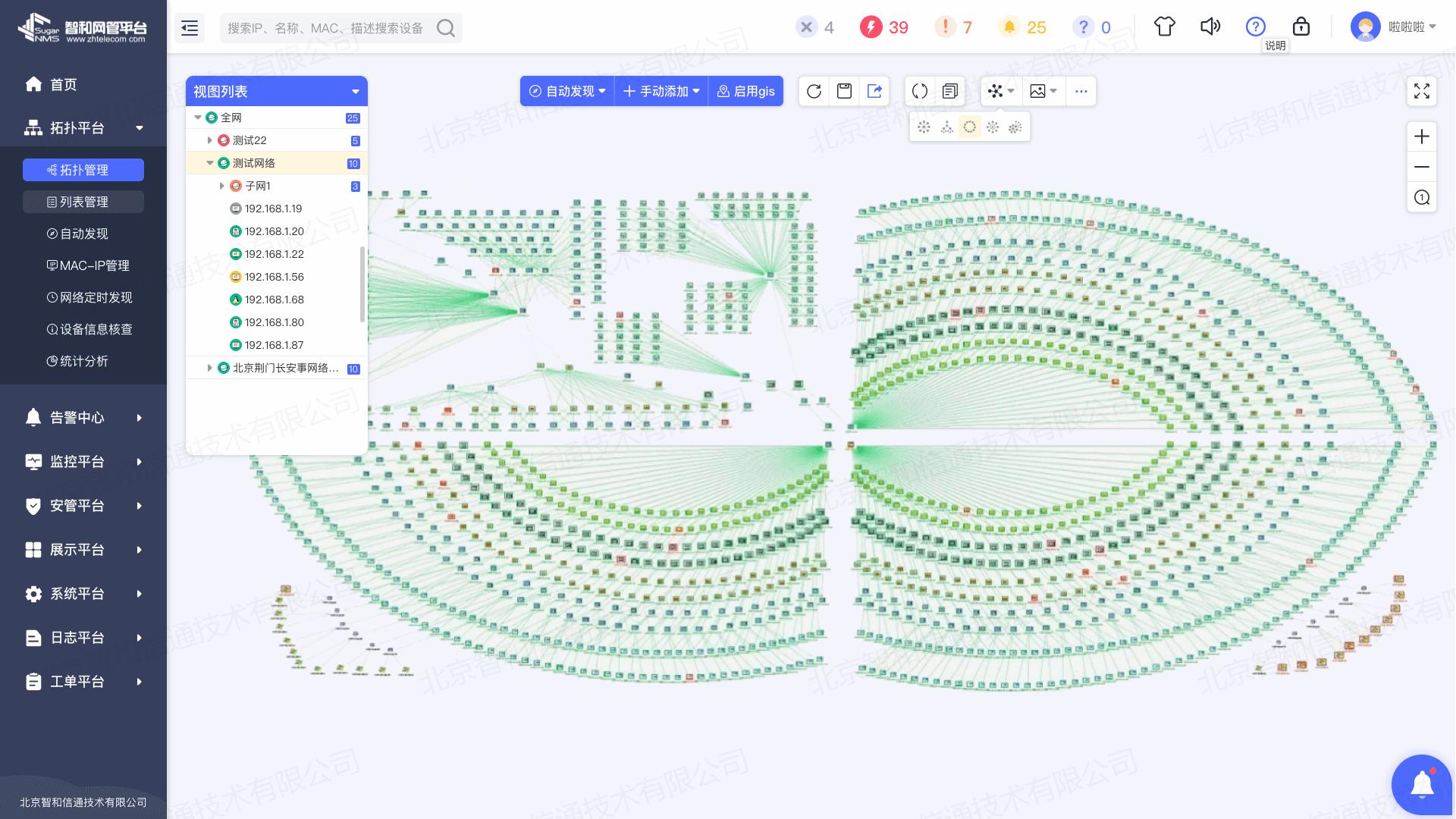The width and height of the screenshot is (1456, 819).
Task: Enter fullscreen with the expand icon
Action: (1421, 91)
